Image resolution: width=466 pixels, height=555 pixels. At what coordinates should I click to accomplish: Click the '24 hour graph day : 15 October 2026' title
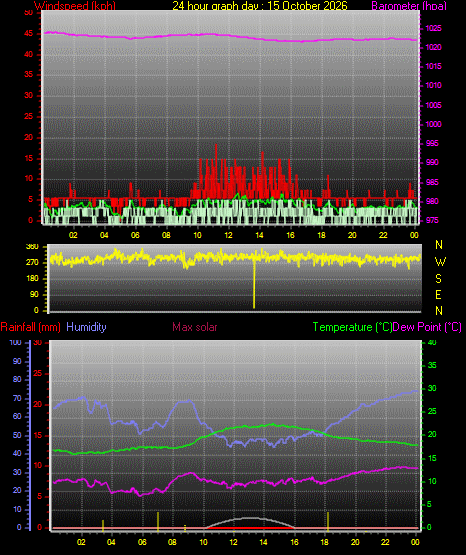(x=260, y=6)
